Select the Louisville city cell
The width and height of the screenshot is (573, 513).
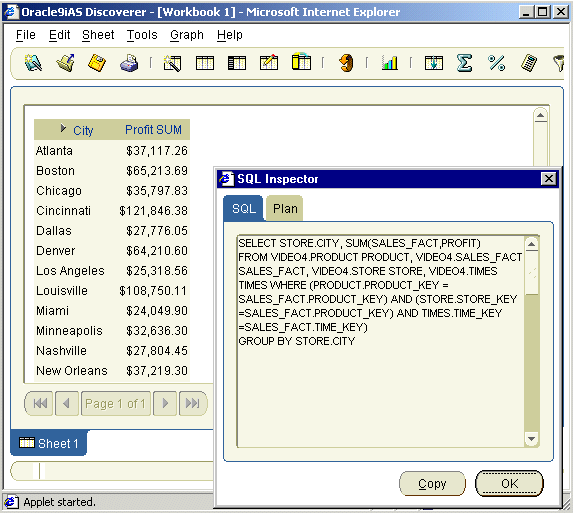tap(62, 290)
